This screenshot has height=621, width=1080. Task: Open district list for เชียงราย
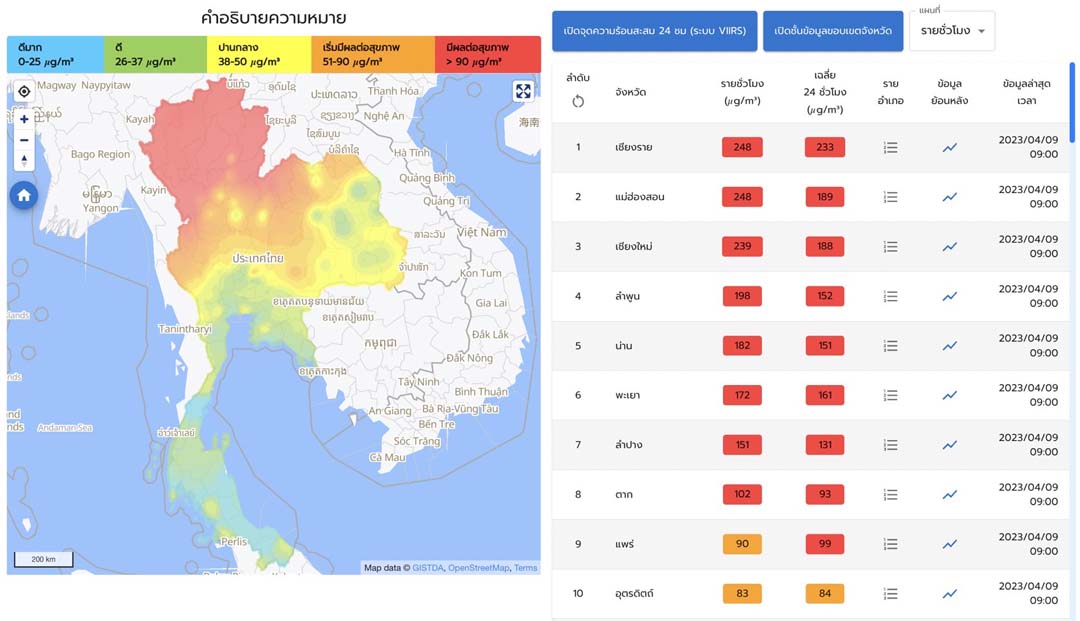point(890,148)
